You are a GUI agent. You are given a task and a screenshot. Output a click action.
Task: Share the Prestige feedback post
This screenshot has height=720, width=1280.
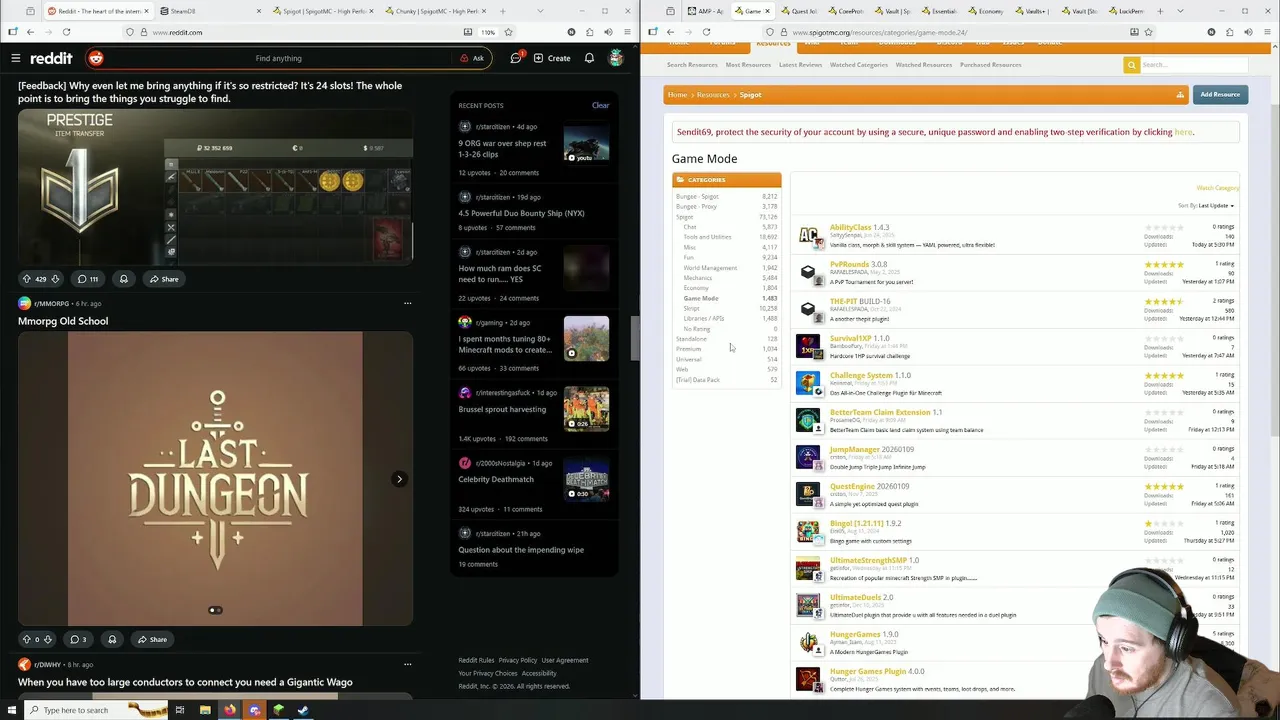coord(163,279)
